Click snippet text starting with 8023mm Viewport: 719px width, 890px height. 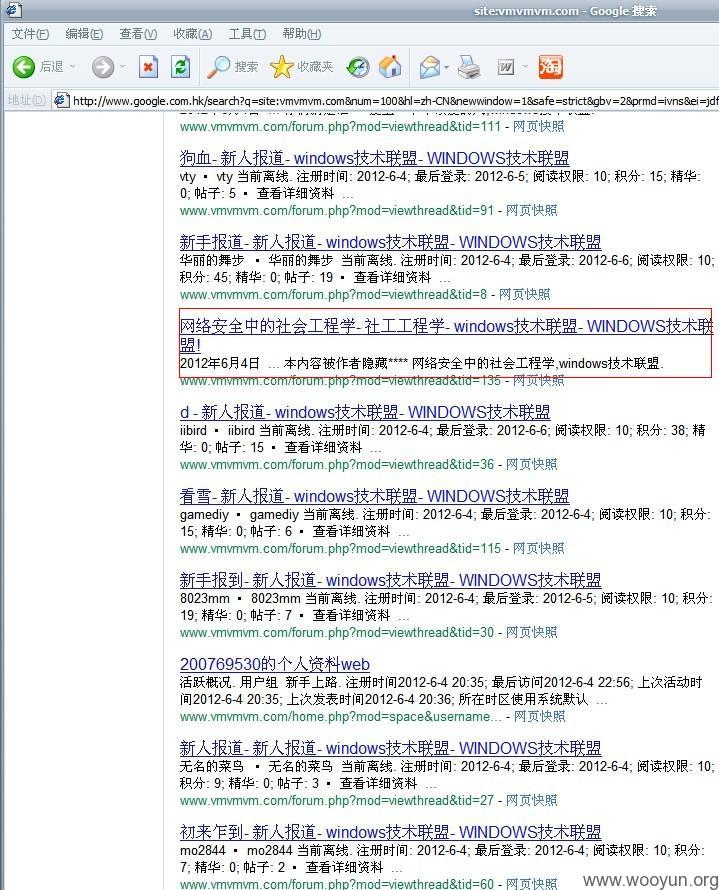pos(446,607)
